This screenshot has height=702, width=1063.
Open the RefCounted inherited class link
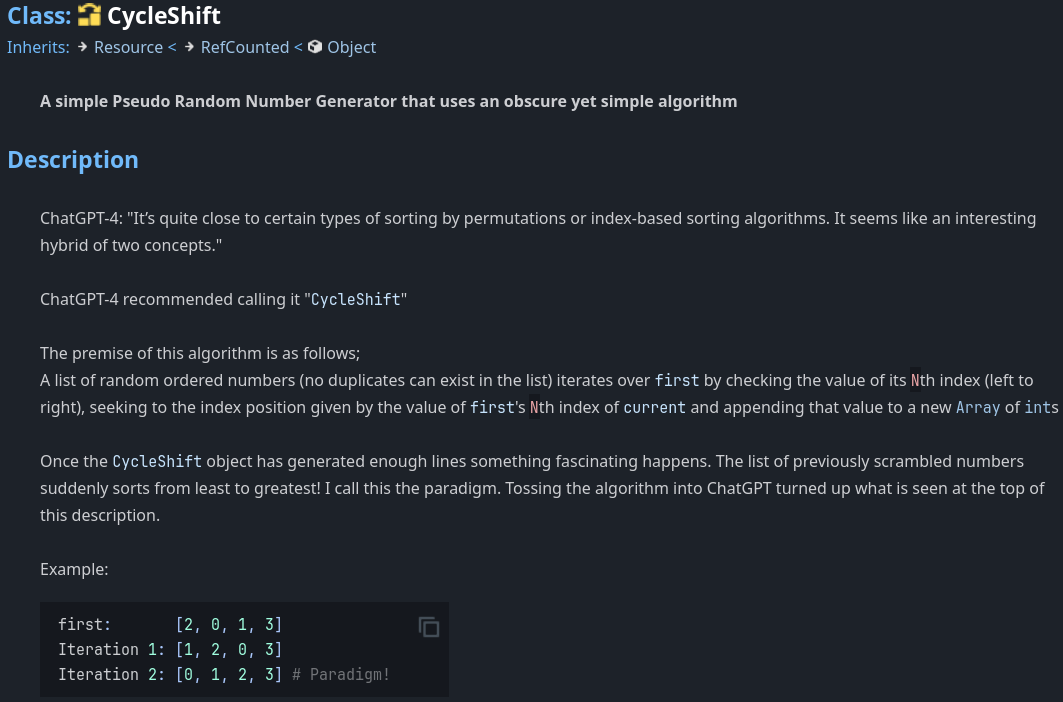pyautogui.click(x=244, y=47)
